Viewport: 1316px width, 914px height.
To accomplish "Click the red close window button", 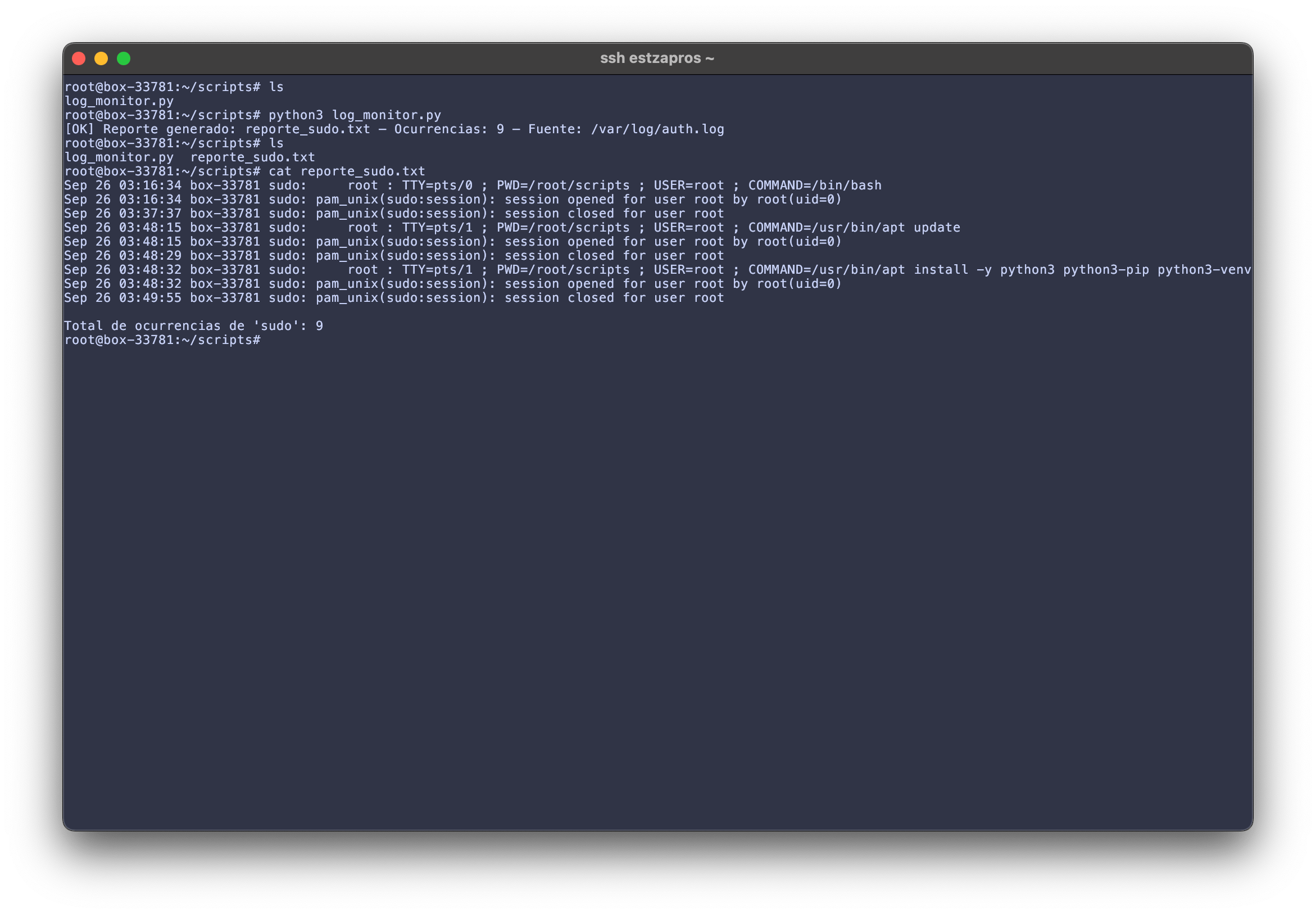I will 79,58.
